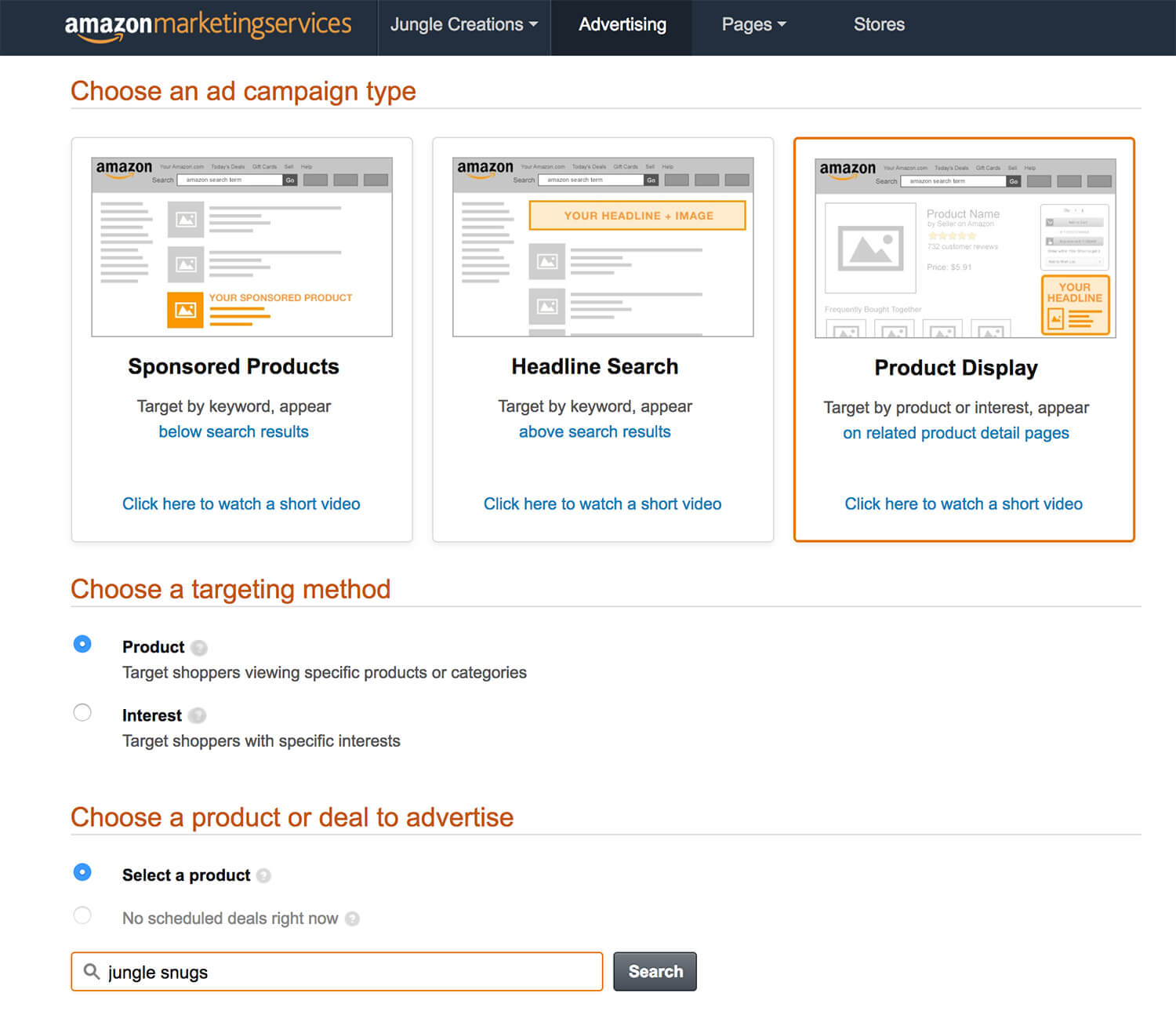
Task: Click the help icon next to Product
Action: click(x=199, y=648)
